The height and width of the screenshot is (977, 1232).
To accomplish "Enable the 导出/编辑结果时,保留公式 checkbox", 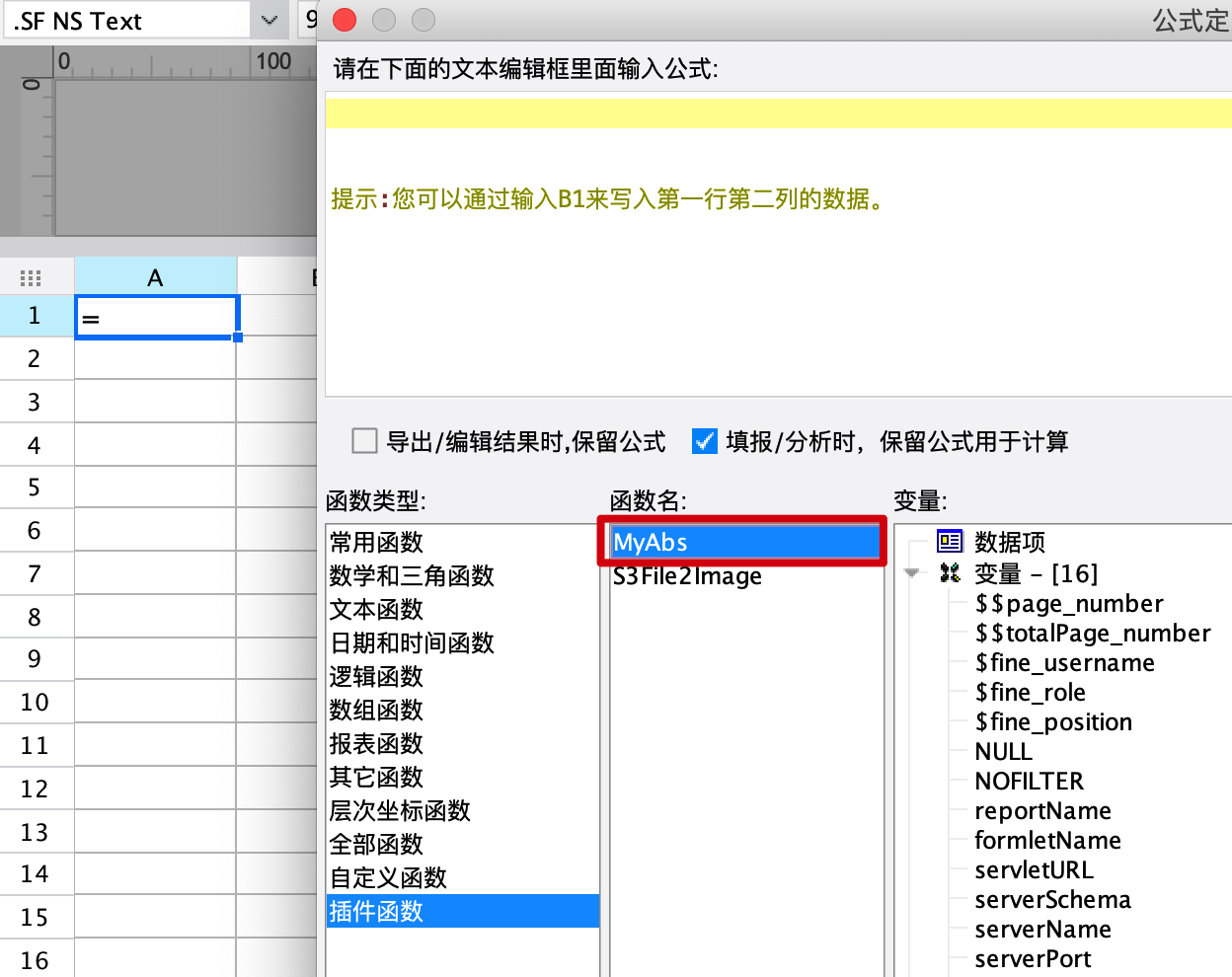I will coord(364,440).
